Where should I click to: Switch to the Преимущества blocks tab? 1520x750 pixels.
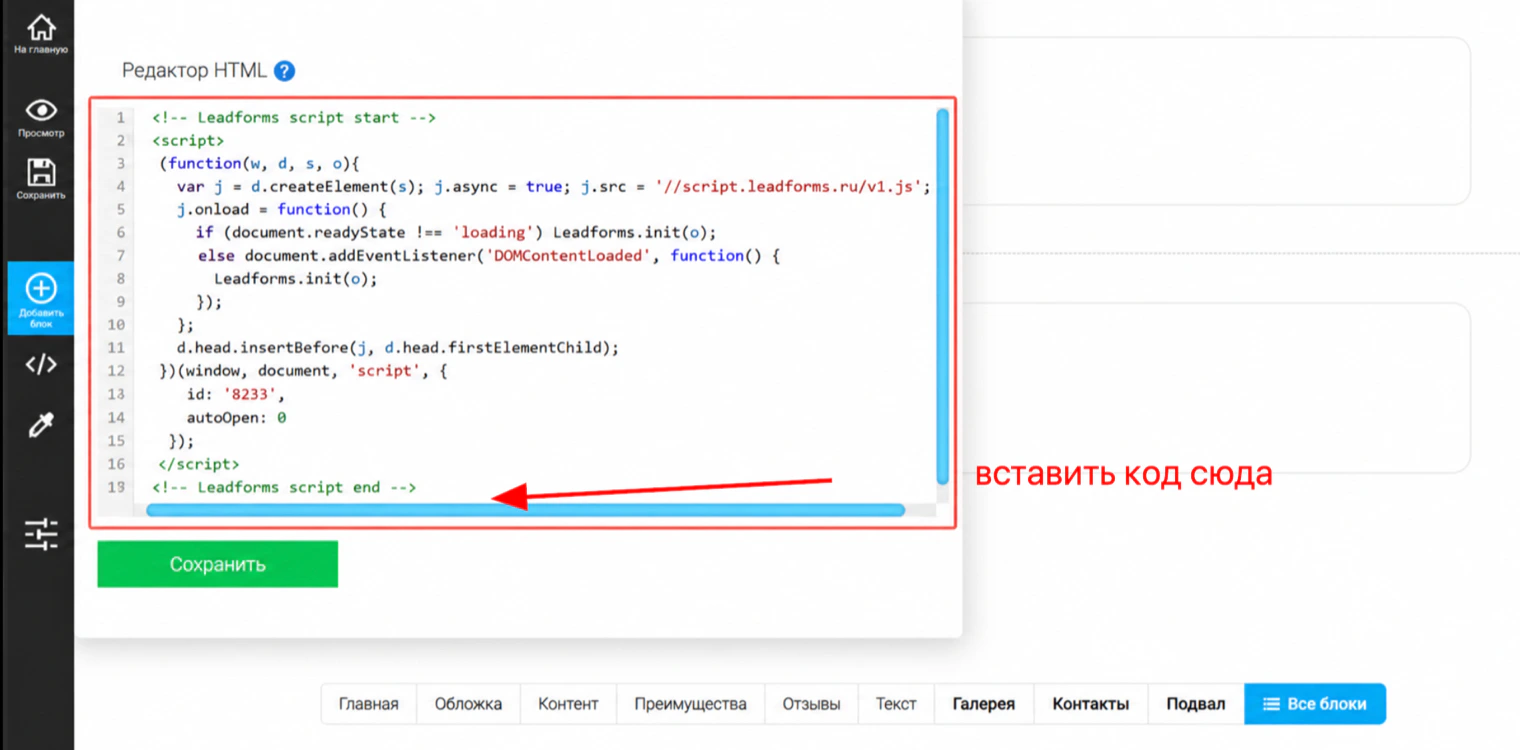coord(690,704)
